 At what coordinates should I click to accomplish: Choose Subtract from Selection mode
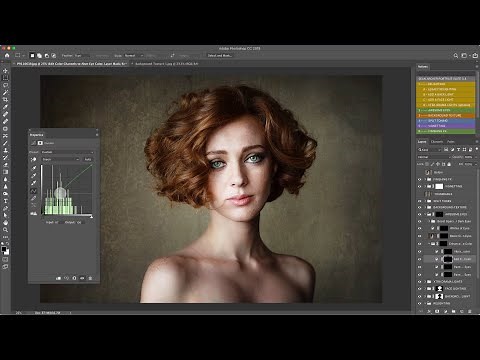[47, 56]
